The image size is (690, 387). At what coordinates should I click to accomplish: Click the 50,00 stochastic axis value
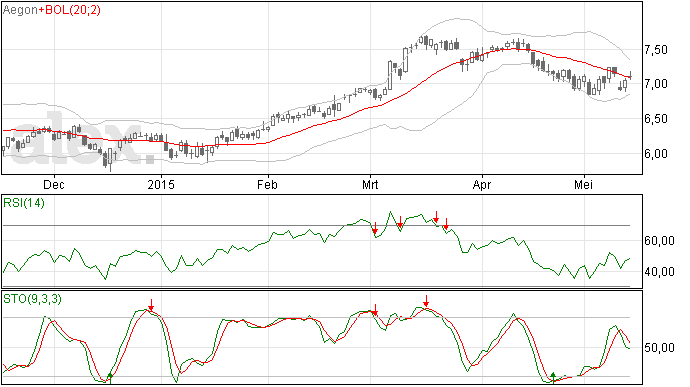(x=659, y=348)
